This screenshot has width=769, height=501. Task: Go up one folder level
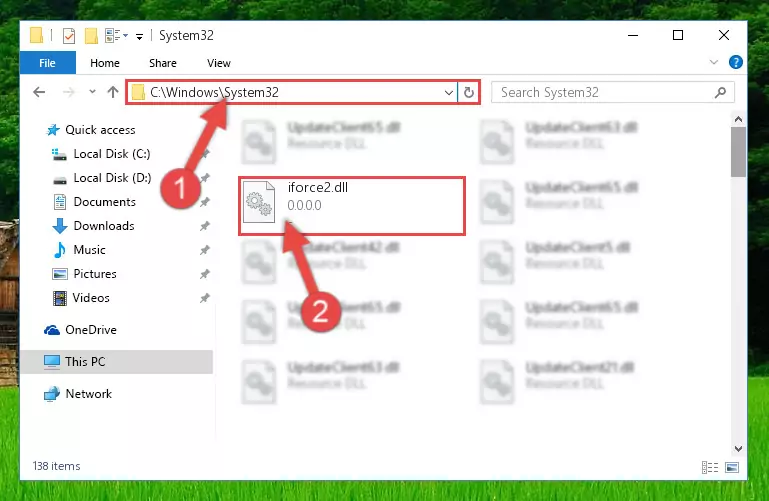point(113,92)
